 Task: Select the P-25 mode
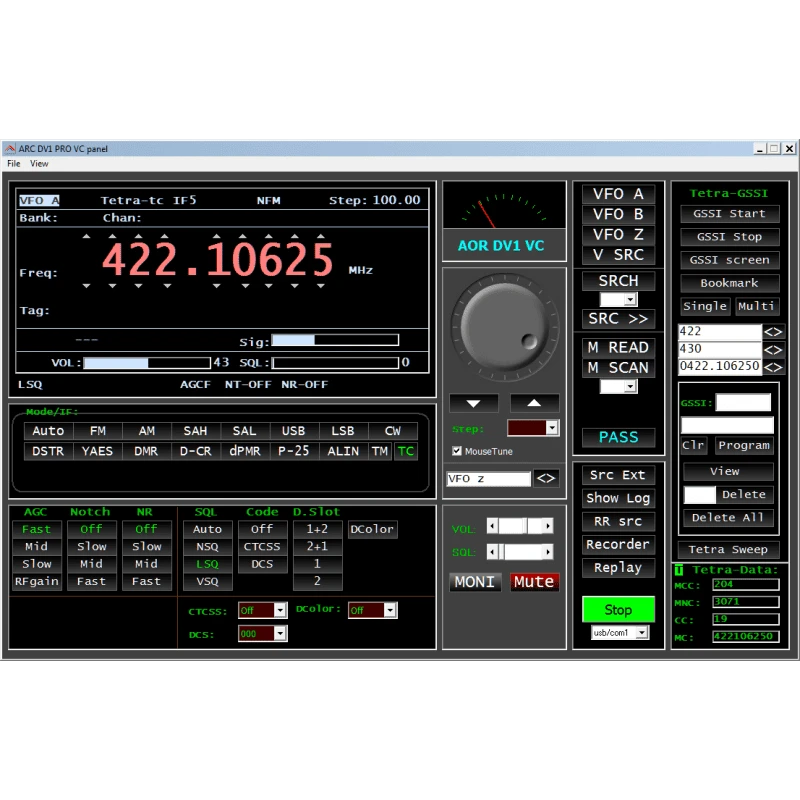pyautogui.click(x=293, y=451)
